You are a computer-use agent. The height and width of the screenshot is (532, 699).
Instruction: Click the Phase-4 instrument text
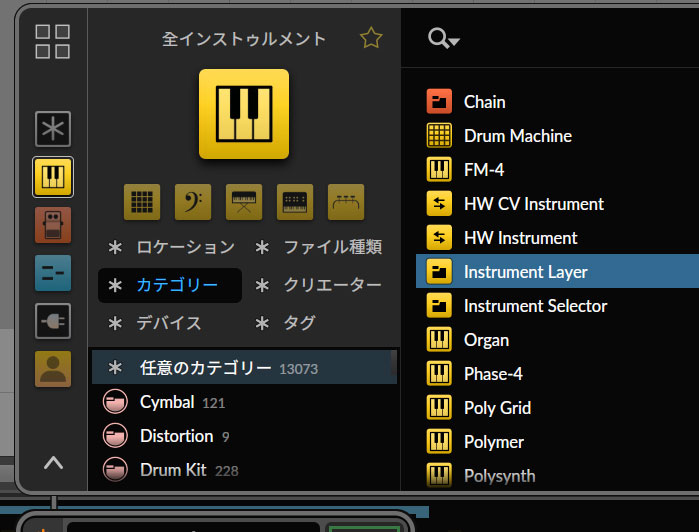(x=493, y=374)
